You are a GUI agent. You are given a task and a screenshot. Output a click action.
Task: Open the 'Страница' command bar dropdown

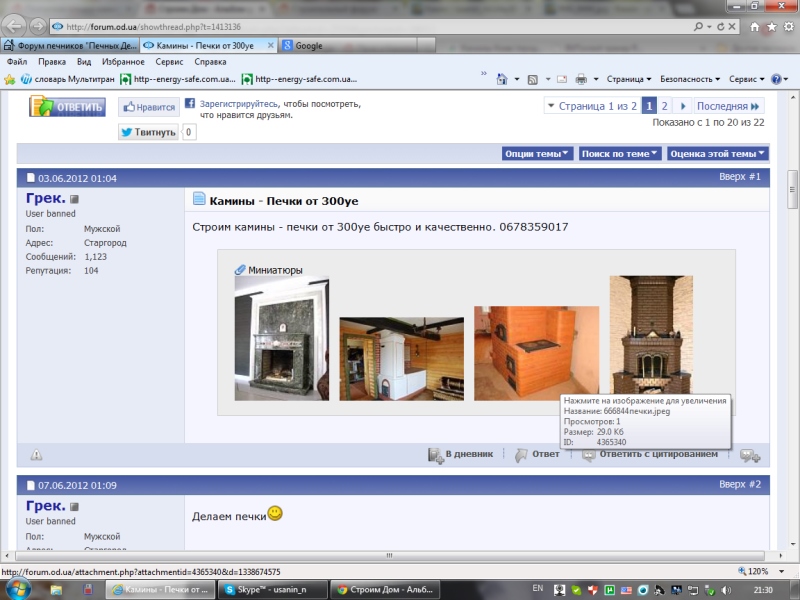[629, 79]
